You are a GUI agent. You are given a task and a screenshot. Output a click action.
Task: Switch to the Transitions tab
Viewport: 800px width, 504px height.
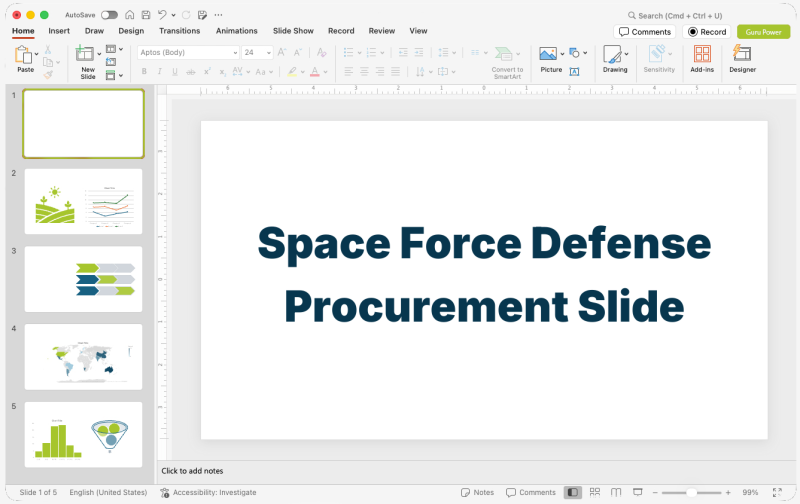click(180, 31)
